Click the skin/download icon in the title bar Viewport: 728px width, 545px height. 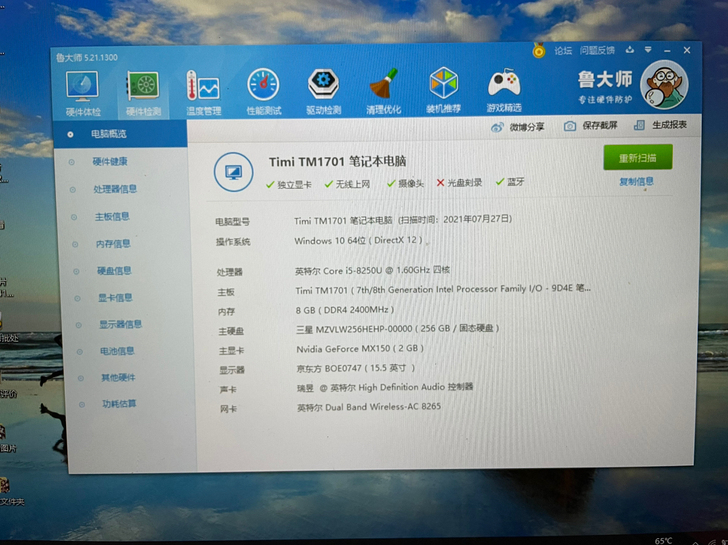click(630, 50)
